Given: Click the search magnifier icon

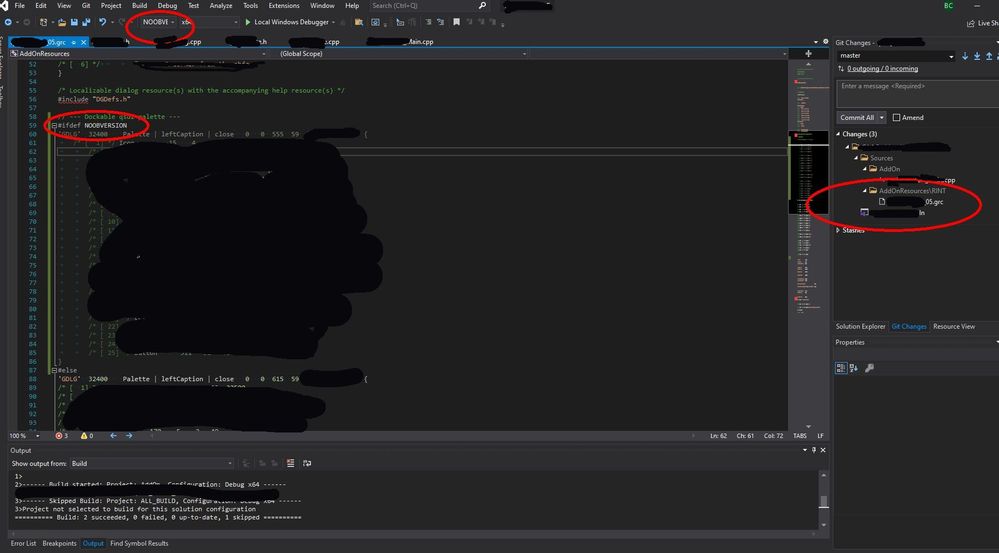Looking at the screenshot, I should click(482, 6).
